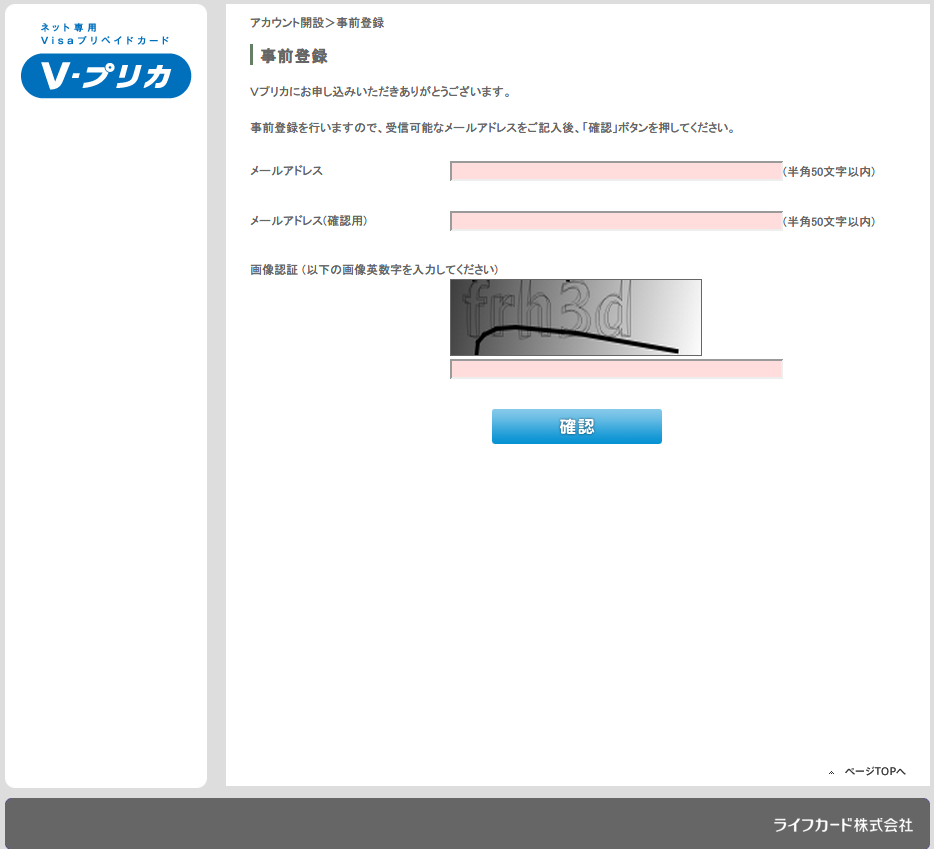Click the 事前登録 section heading

click(294, 56)
